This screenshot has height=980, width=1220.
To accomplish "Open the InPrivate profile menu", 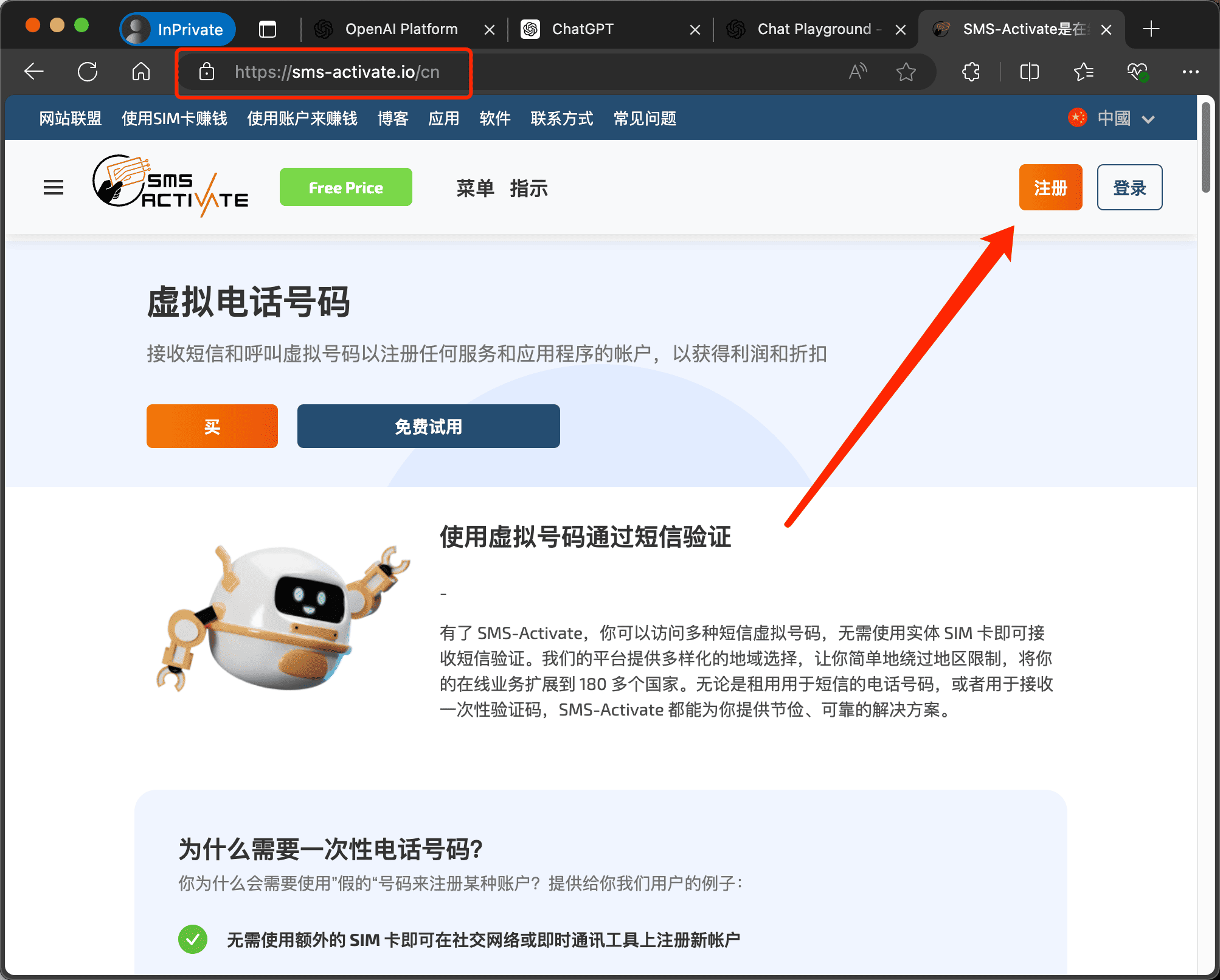I will coord(178,29).
